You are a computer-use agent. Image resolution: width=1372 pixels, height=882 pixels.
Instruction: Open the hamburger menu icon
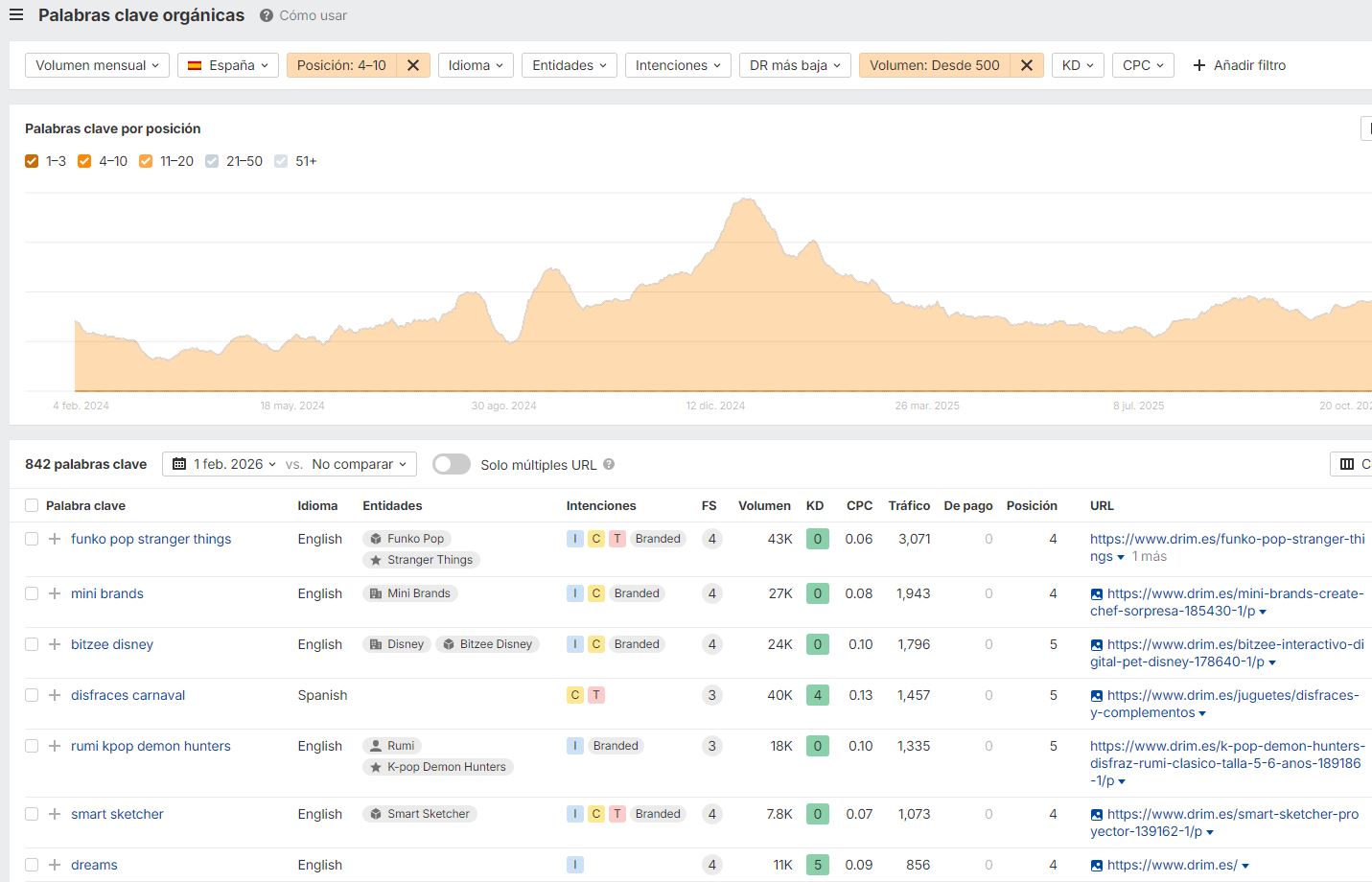pyautogui.click(x=16, y=15)
